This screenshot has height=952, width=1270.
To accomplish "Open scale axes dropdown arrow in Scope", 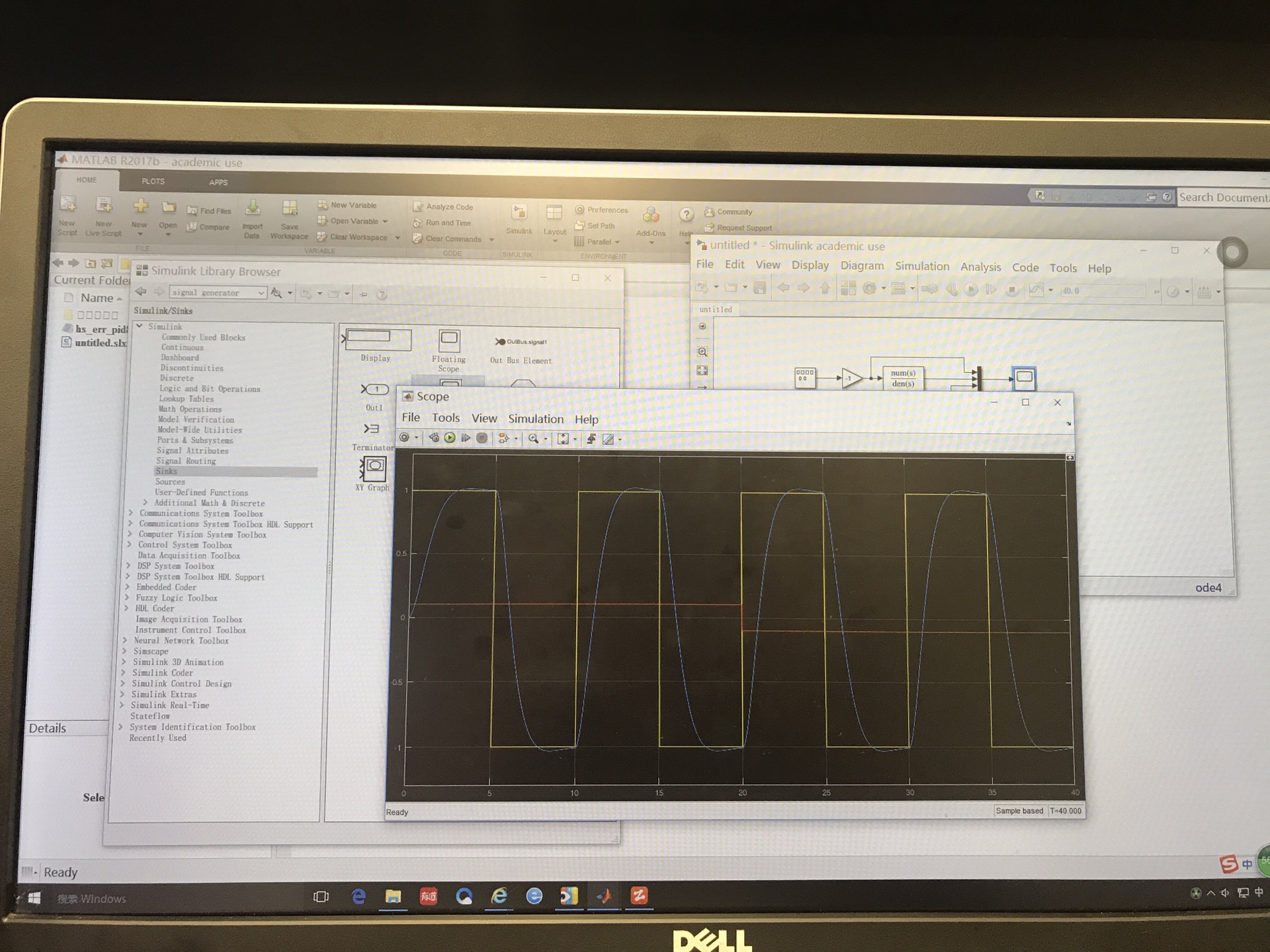I will click(575, 439).
